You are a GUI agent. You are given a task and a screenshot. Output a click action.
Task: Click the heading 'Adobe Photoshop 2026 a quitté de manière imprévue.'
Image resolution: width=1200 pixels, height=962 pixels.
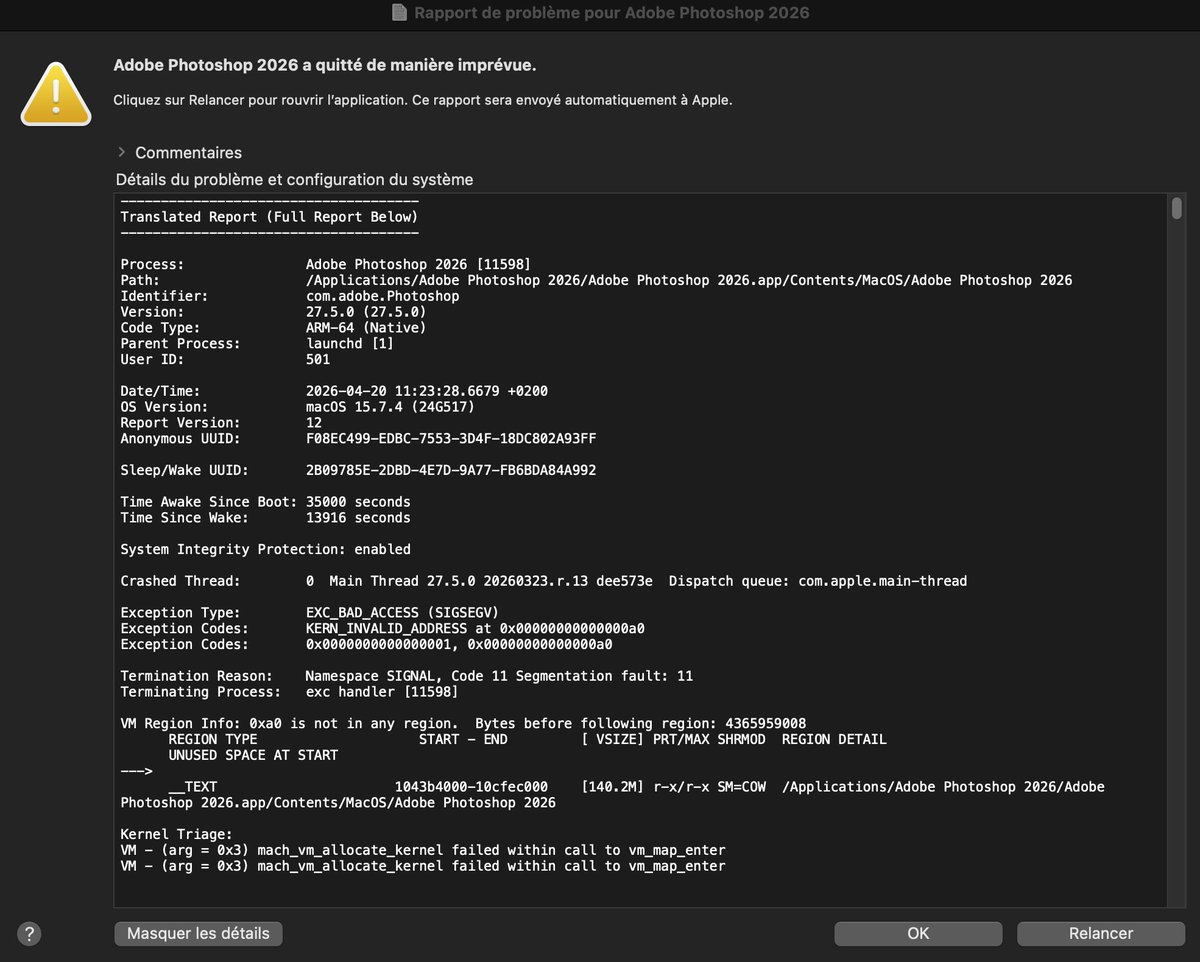325,65
